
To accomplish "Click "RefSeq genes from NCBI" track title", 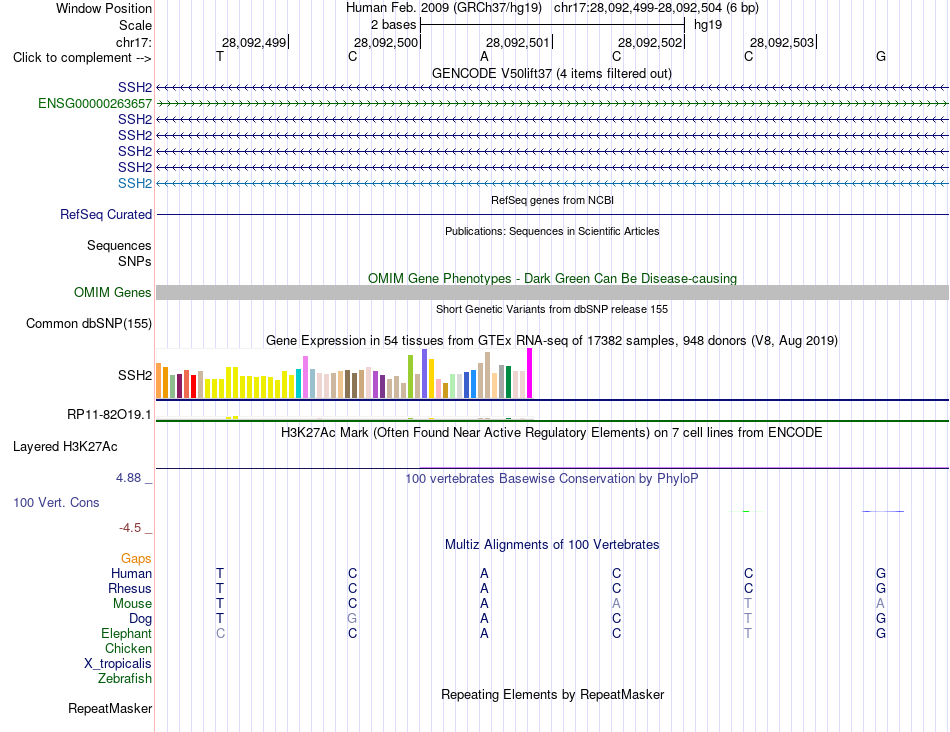I will pyautogui.click(x=552, y=200).
